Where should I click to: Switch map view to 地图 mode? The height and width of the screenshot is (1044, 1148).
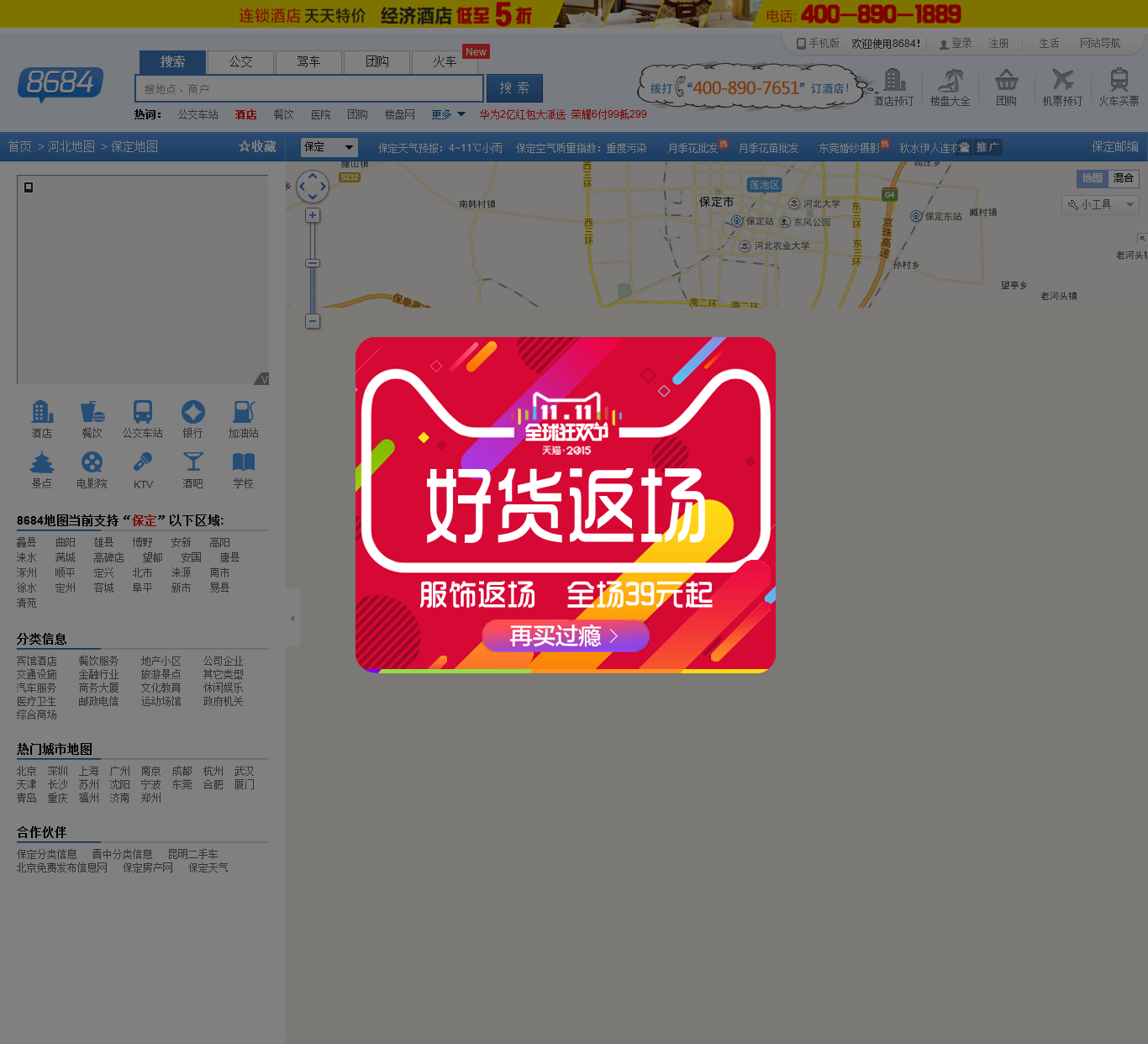[x=1093, y=178]
